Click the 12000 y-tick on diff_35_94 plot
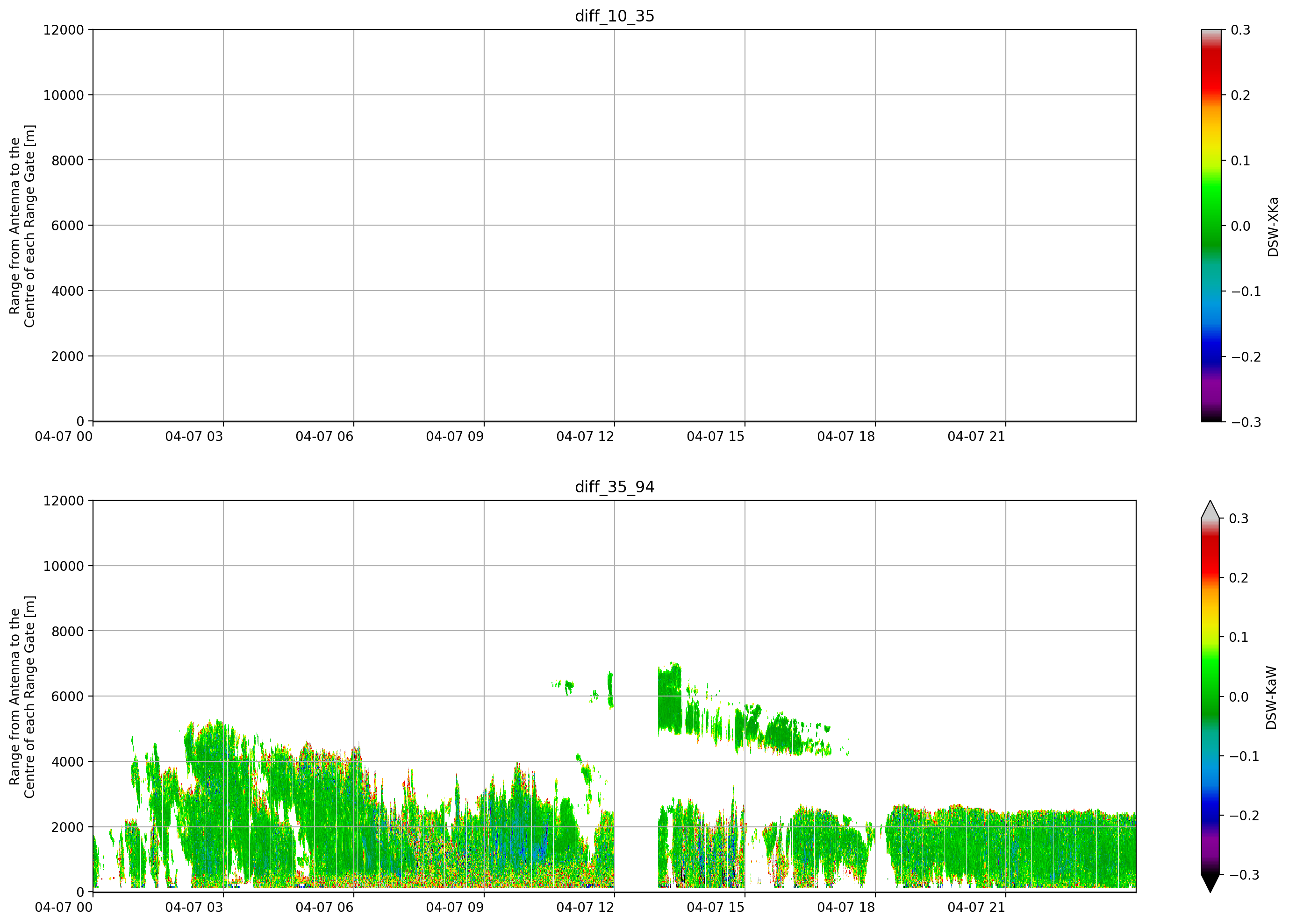1289x924 pixels. 64,500
